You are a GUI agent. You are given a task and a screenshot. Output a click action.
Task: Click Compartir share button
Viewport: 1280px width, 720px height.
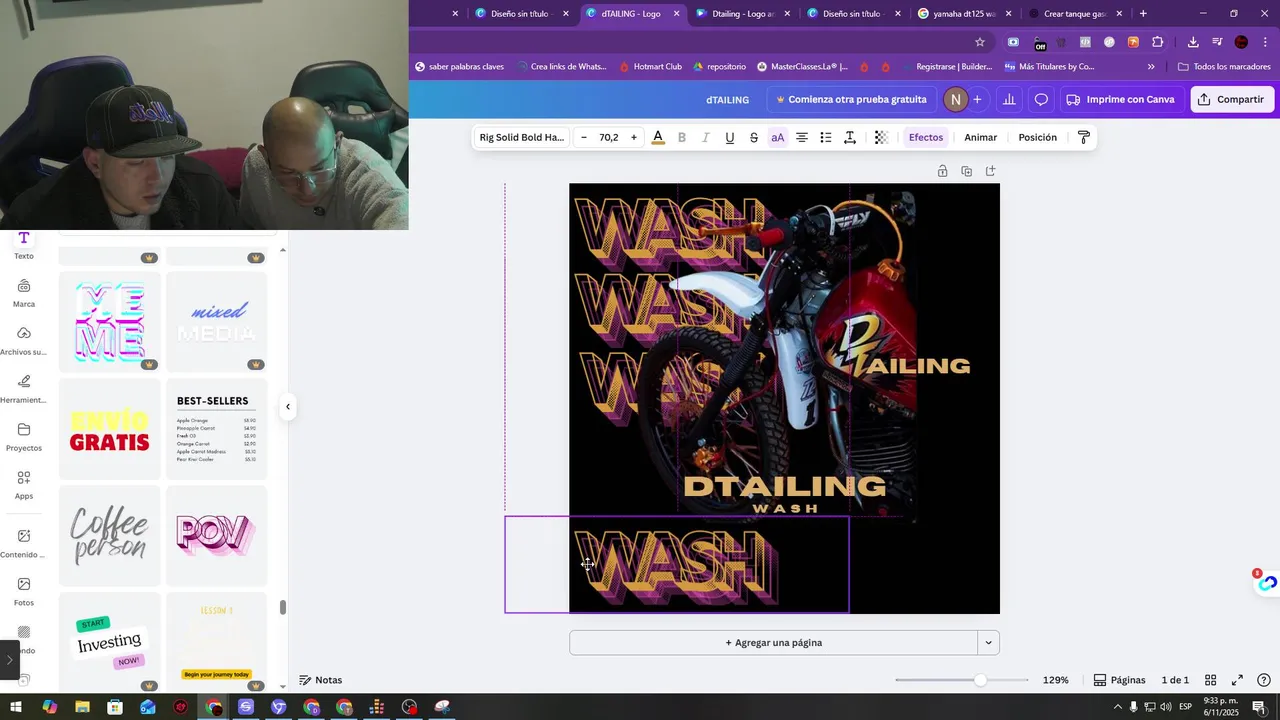pyautogui.click(x=1232, y=99)
